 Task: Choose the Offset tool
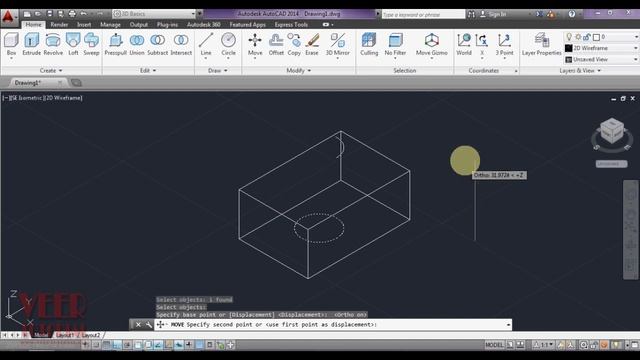[x=276, y=44]
